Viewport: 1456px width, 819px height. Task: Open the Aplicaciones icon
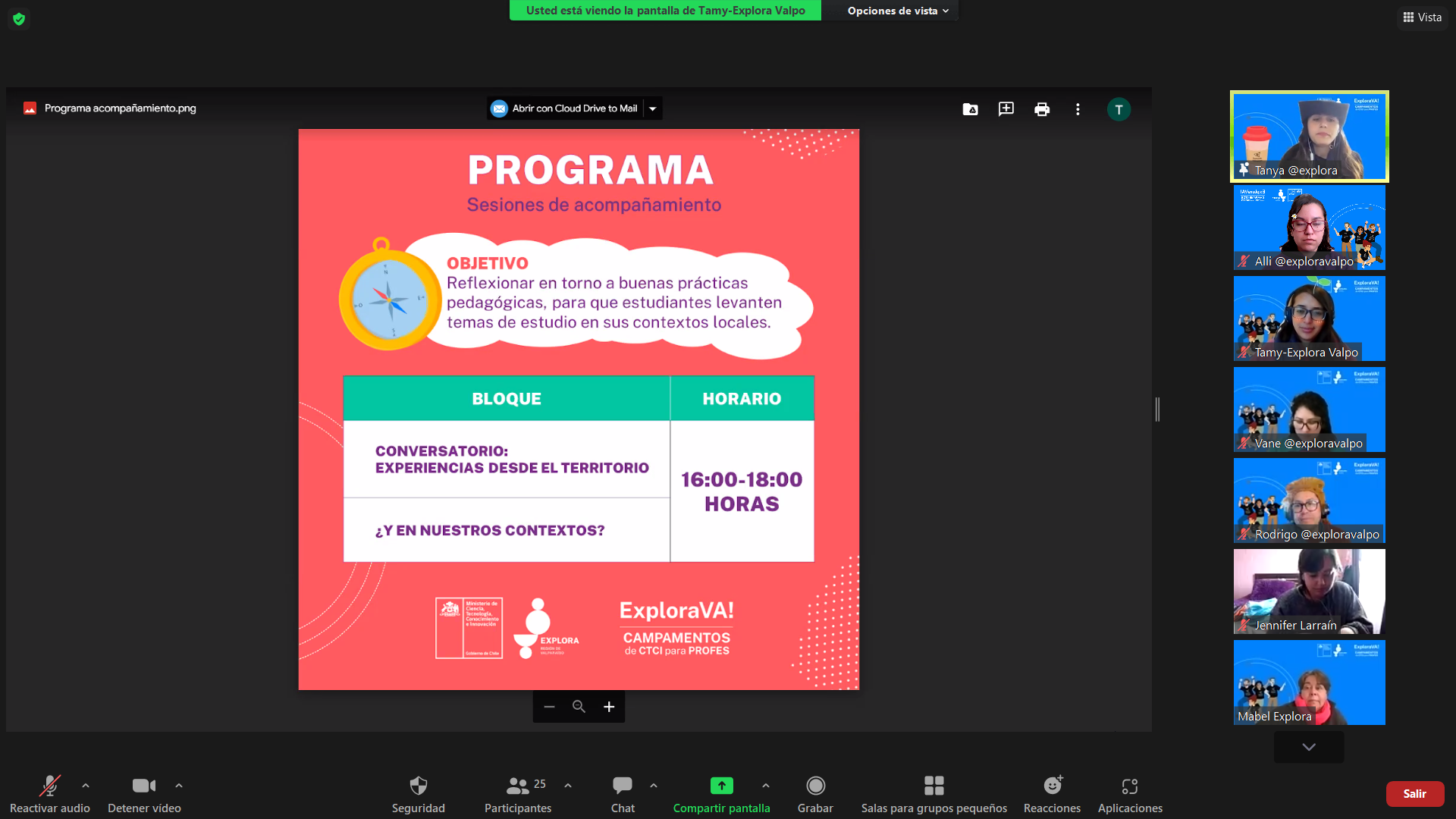point(1129,786)
